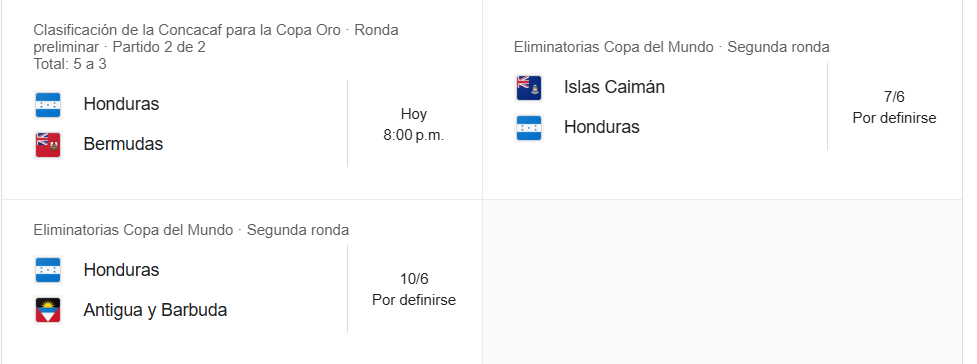Click the Islas Caimán flag icon
The height and width of the screenshot is (364, 977).
(x=529, y=88)
